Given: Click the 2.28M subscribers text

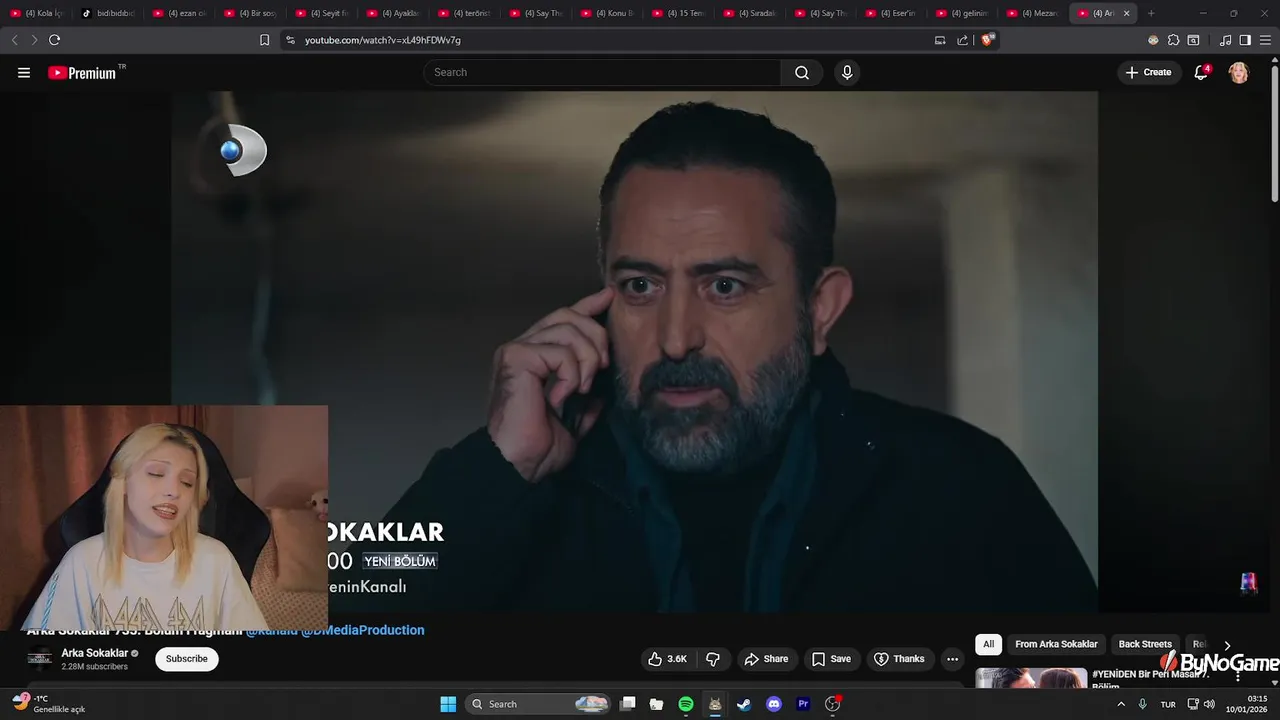Looking at the screenshot, I should [94, 666].
